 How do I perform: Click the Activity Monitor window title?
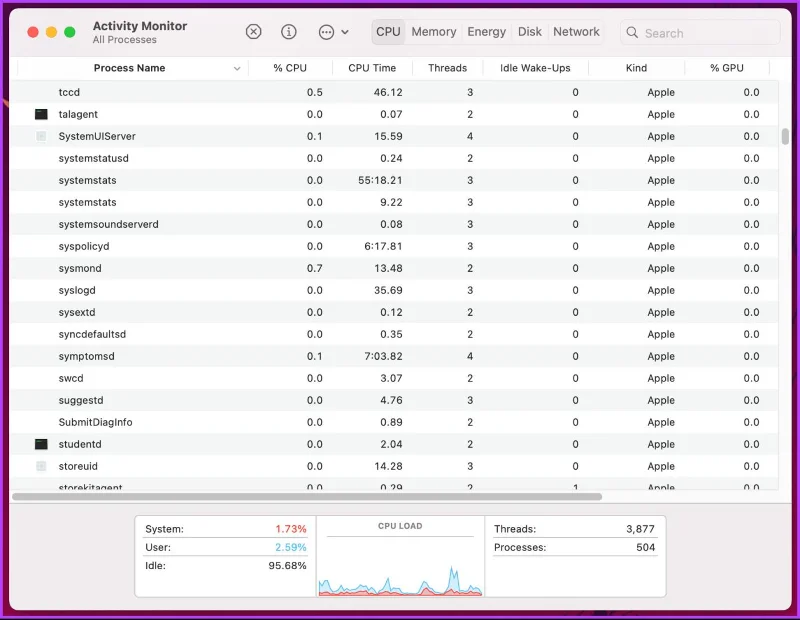140,26
